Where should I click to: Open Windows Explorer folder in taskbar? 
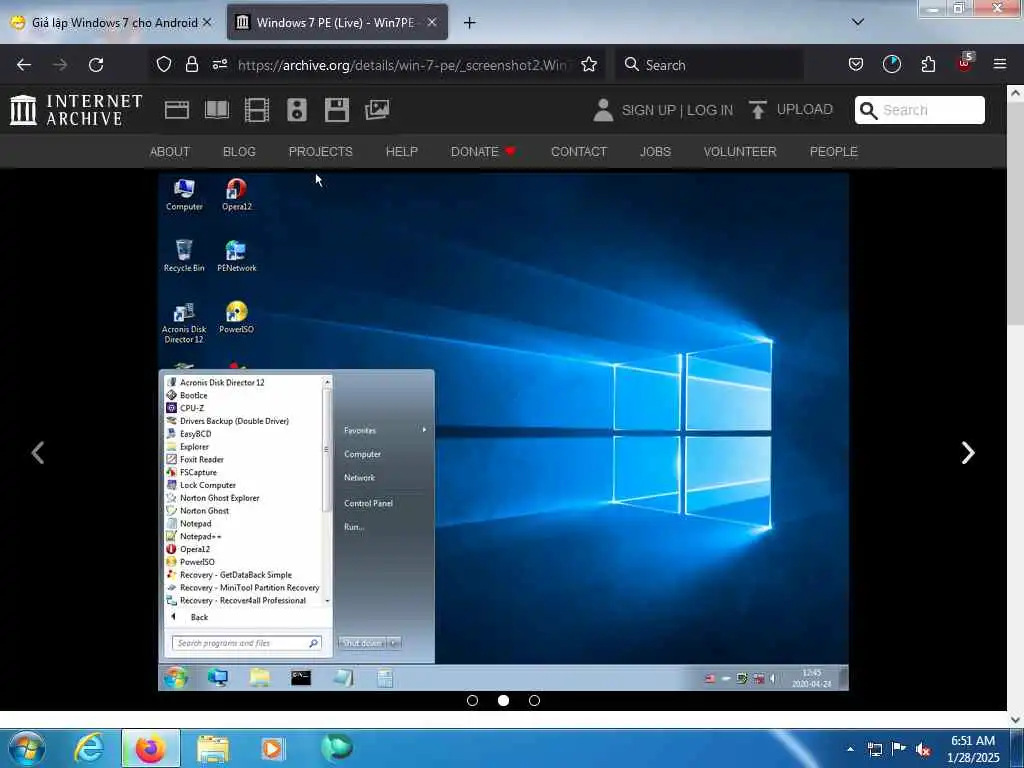coord(213,748)
